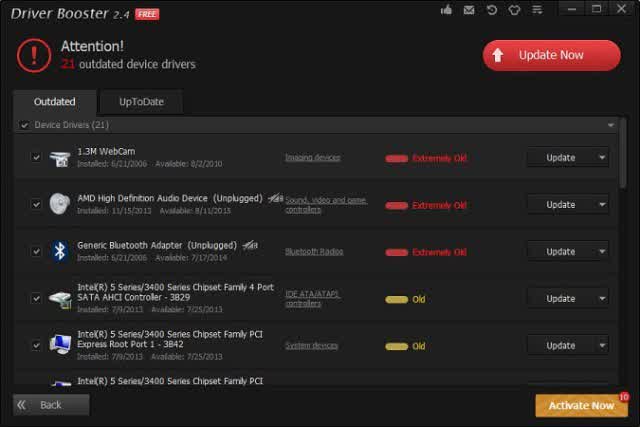Image resolution: width=640 pixels, height=427 pixels.
Task: Open Update dropdown arrow for AMD Audio
Action: click(602, 205)
